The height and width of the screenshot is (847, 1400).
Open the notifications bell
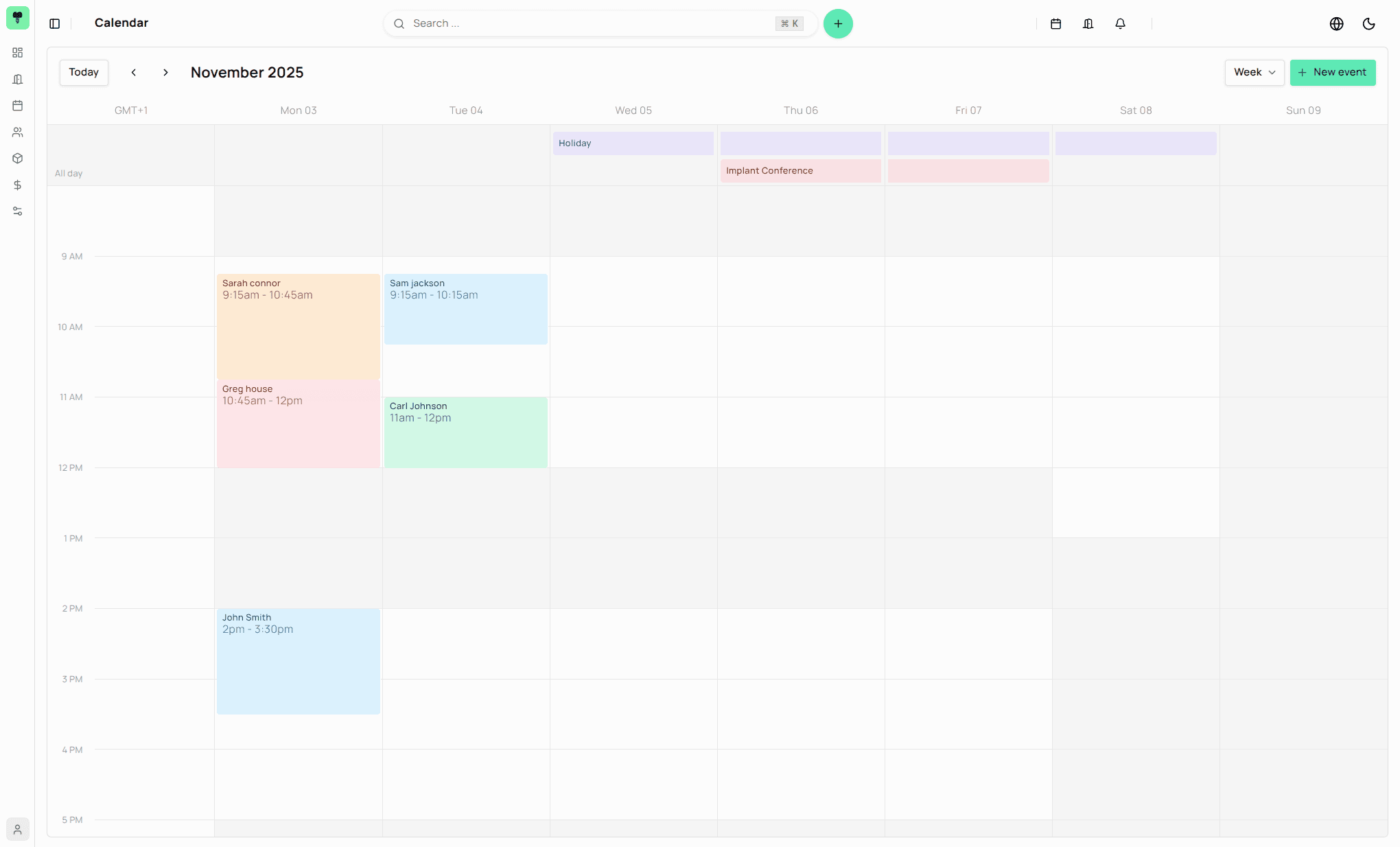[1120, 23]
